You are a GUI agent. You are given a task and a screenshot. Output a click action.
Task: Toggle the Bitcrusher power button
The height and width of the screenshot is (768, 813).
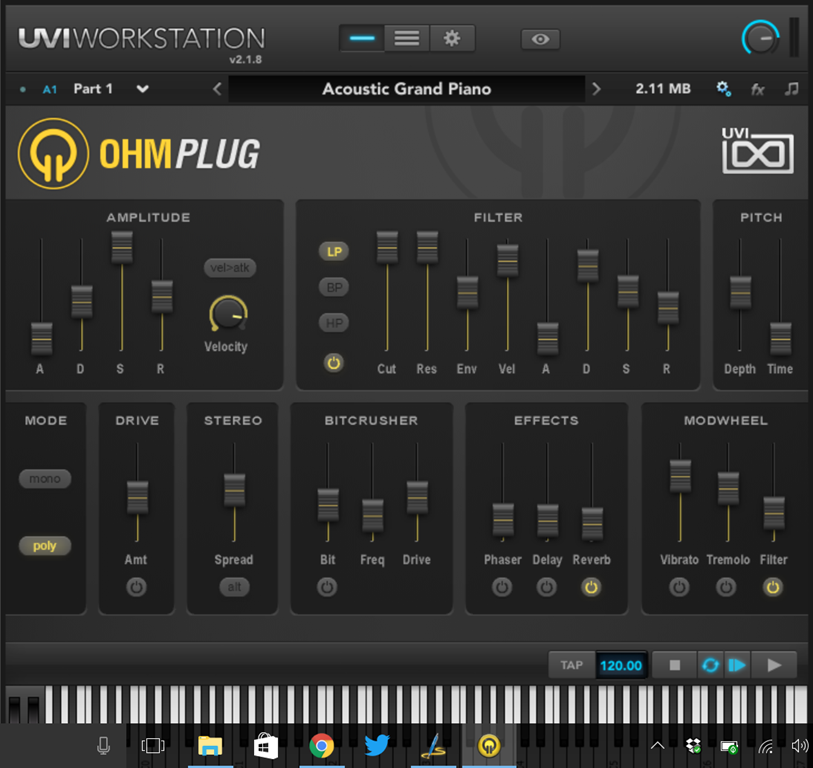pyautogui.click(x=327, y=587)
